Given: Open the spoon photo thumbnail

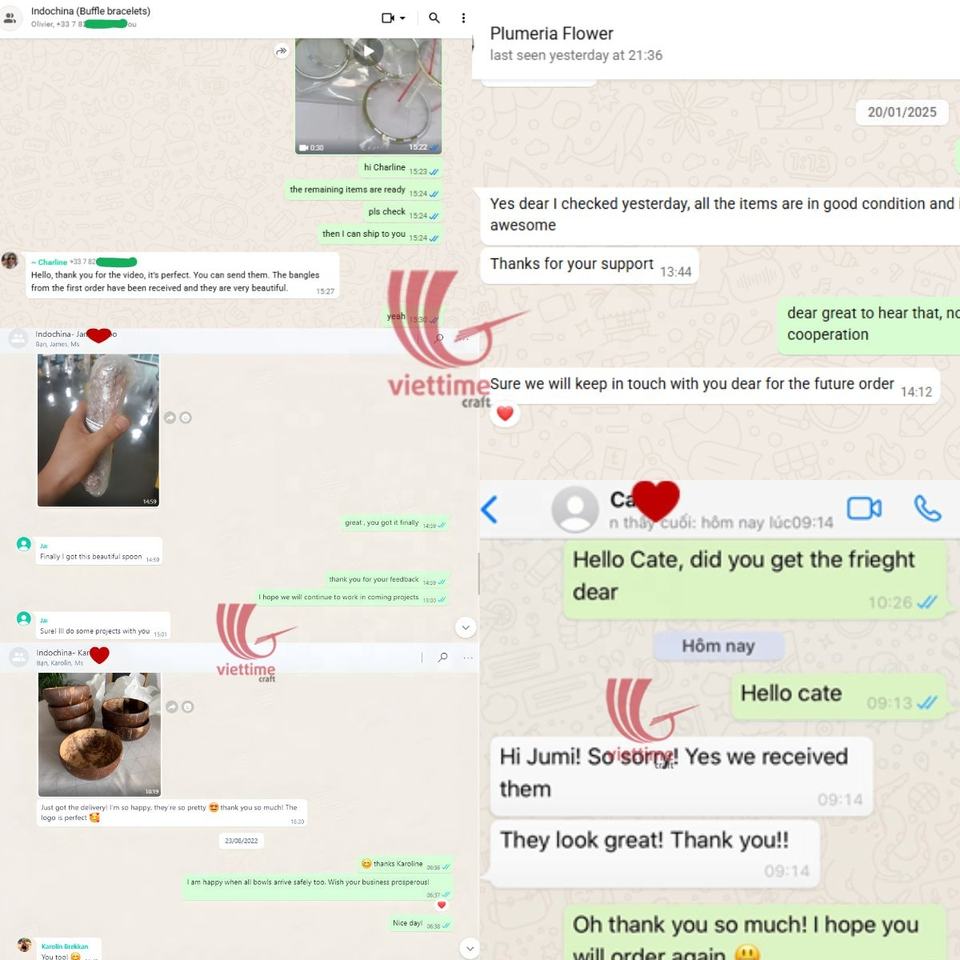Looking at the screenshot, I should click(98, 430).
